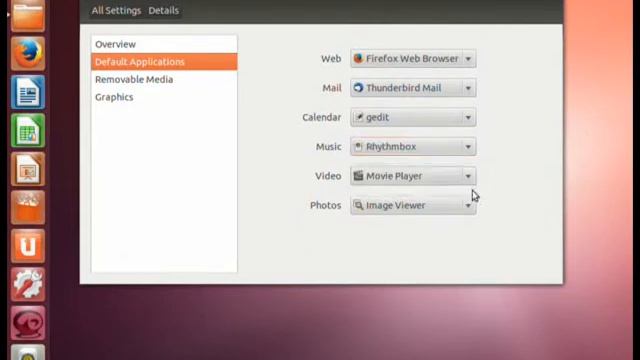Click the Movie Player icon in the Video combo box
Image resolution: width=640 pixels, height=360 pixels.
(358, 176)
